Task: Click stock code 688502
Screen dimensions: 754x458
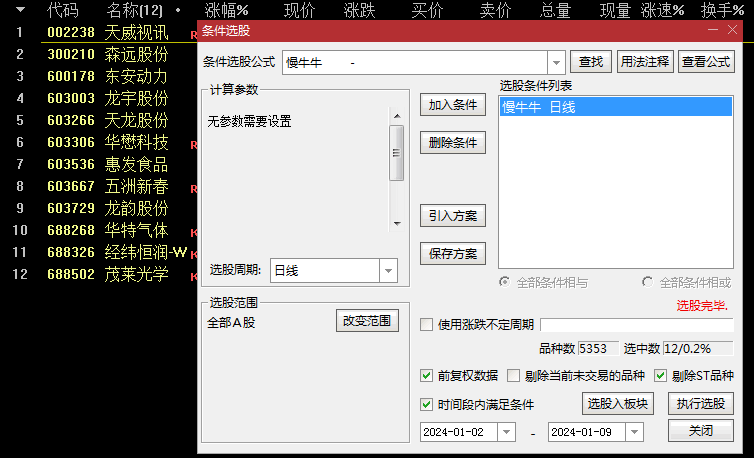Action: [71, 274]
